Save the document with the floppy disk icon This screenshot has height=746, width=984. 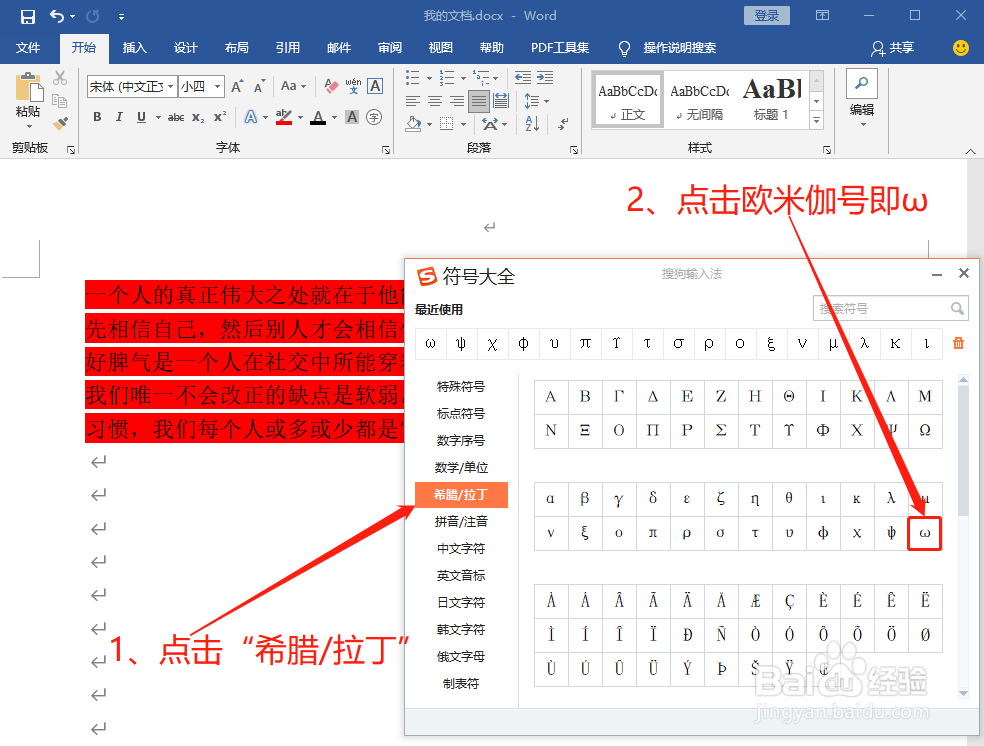pyautogui.click(x=28, y=16)
